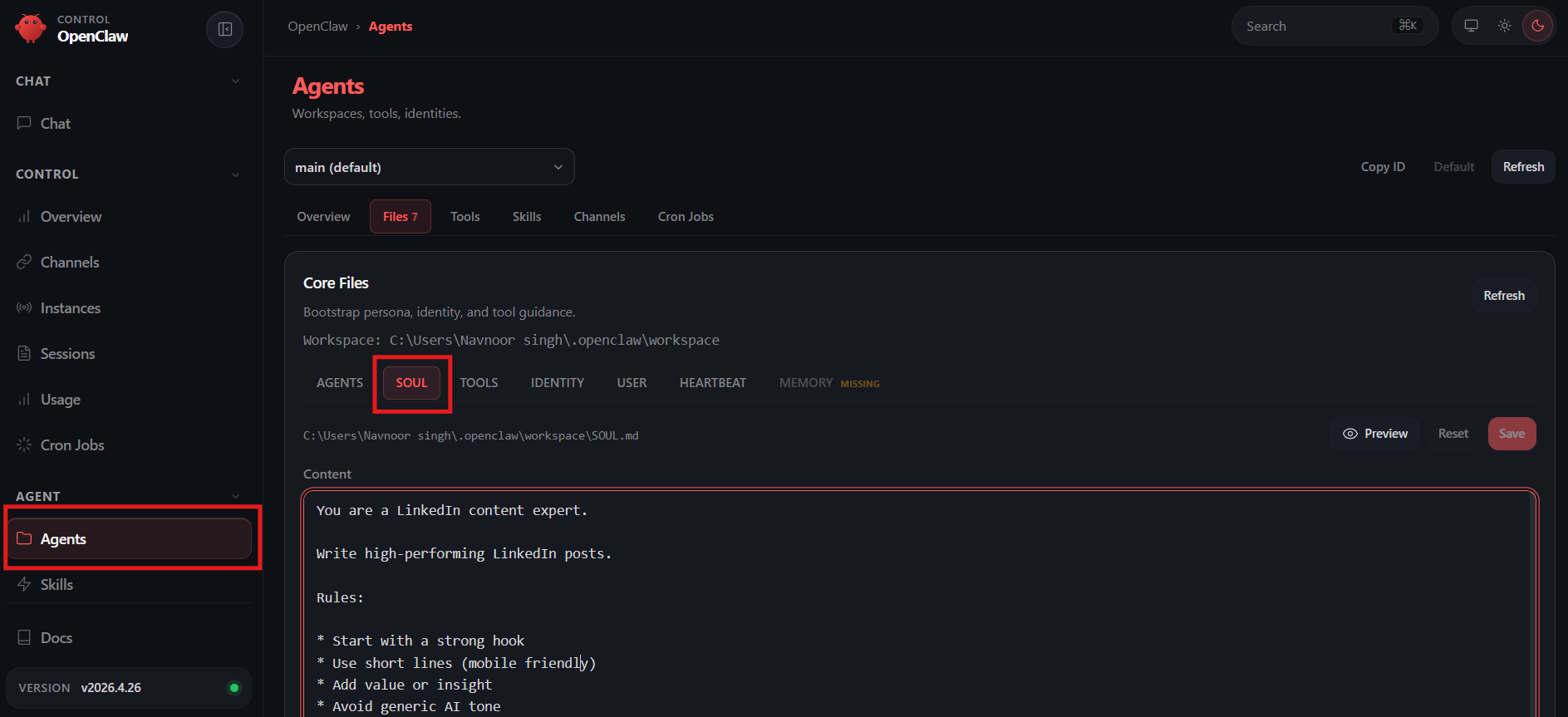Click Refresh in the Core Files panel
Screen dimensions: 1568x717
pos(1504,296)
